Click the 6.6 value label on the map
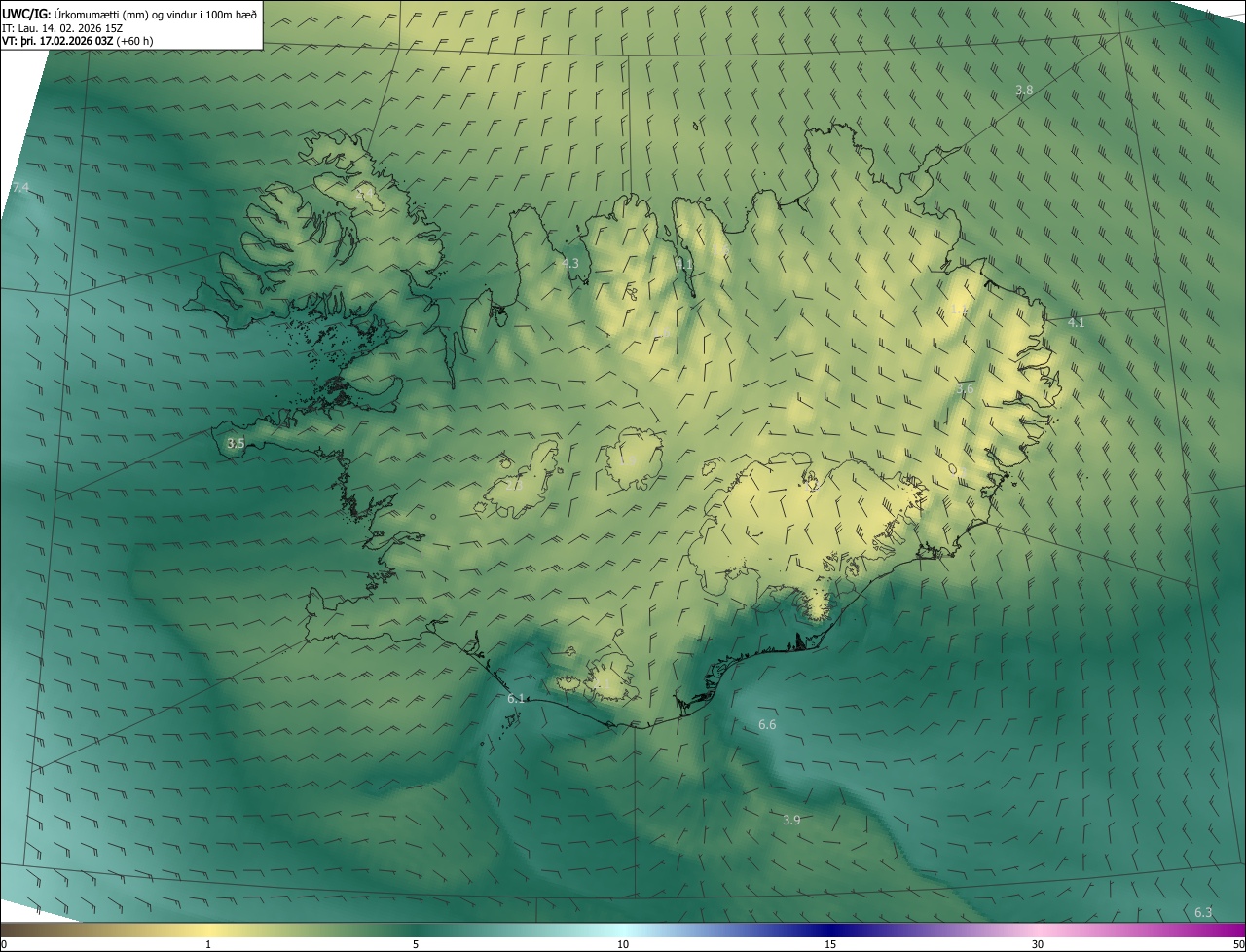The image size is (1246, 952). (767, 725)
